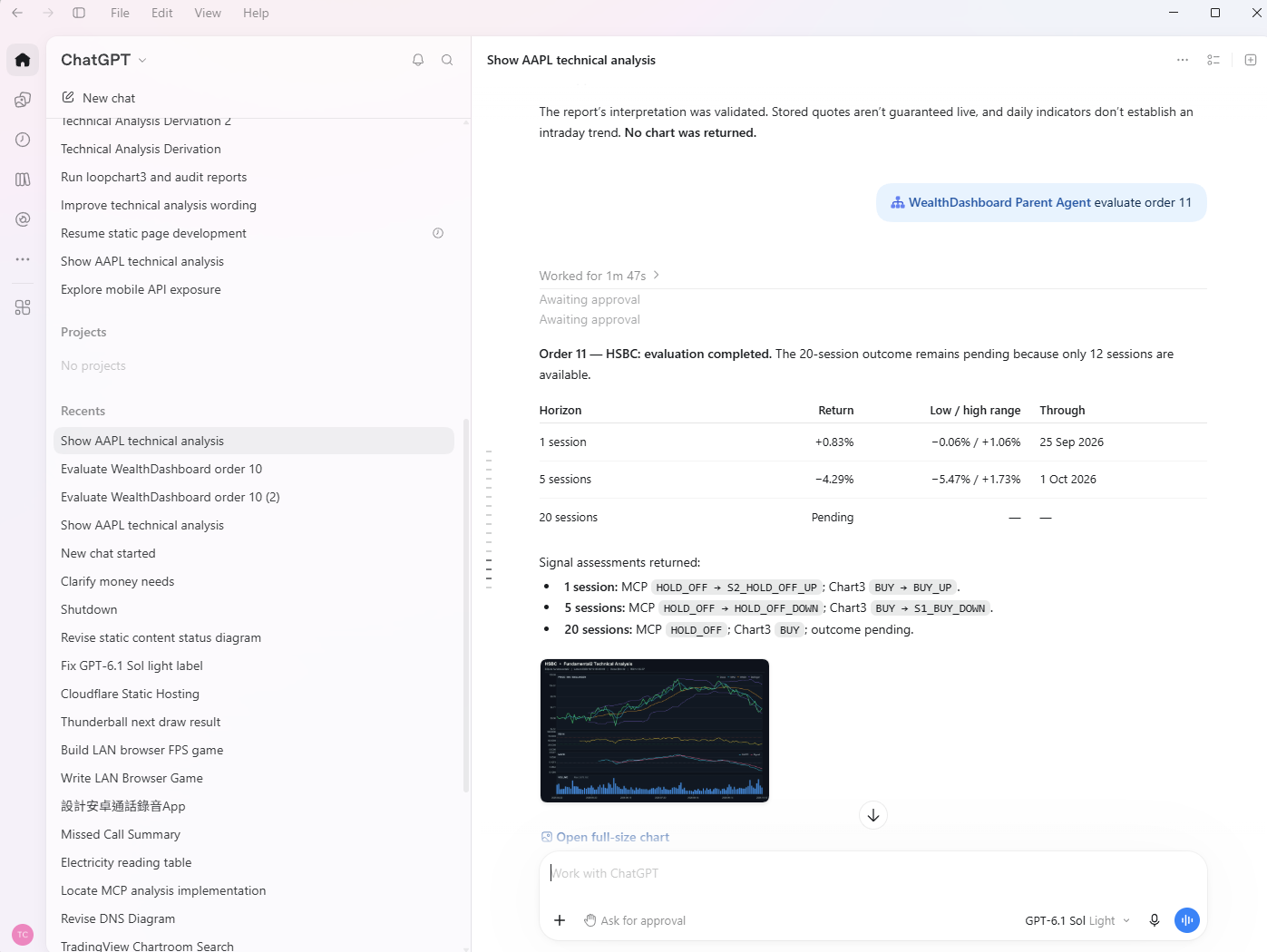Open GPT-6.1 Sol Light model selector

tap(1077, 920)
